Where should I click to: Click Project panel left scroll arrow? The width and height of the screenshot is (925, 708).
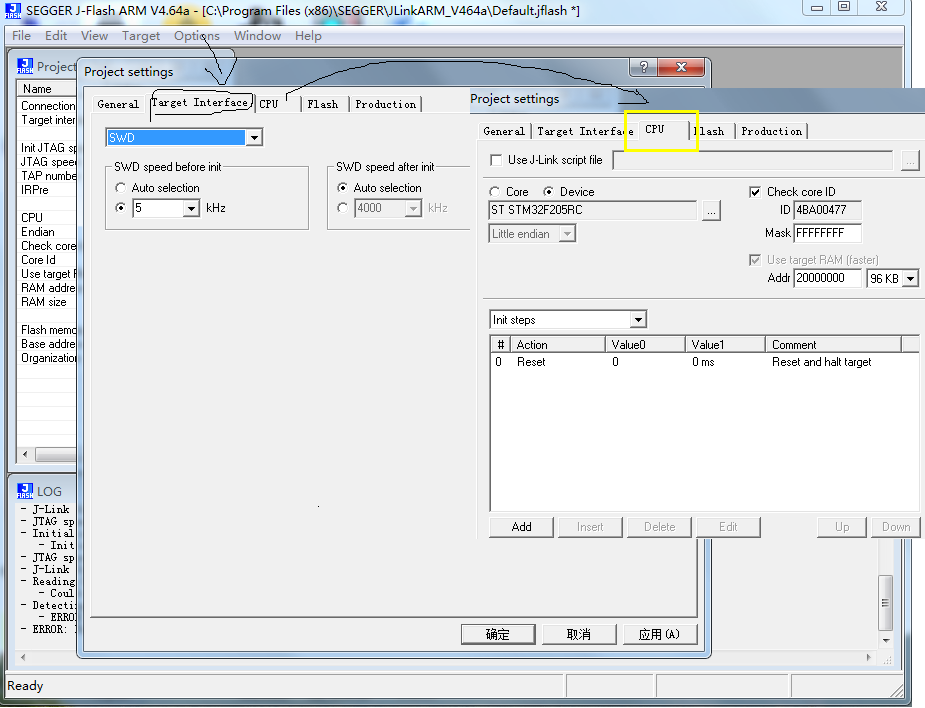25,454
